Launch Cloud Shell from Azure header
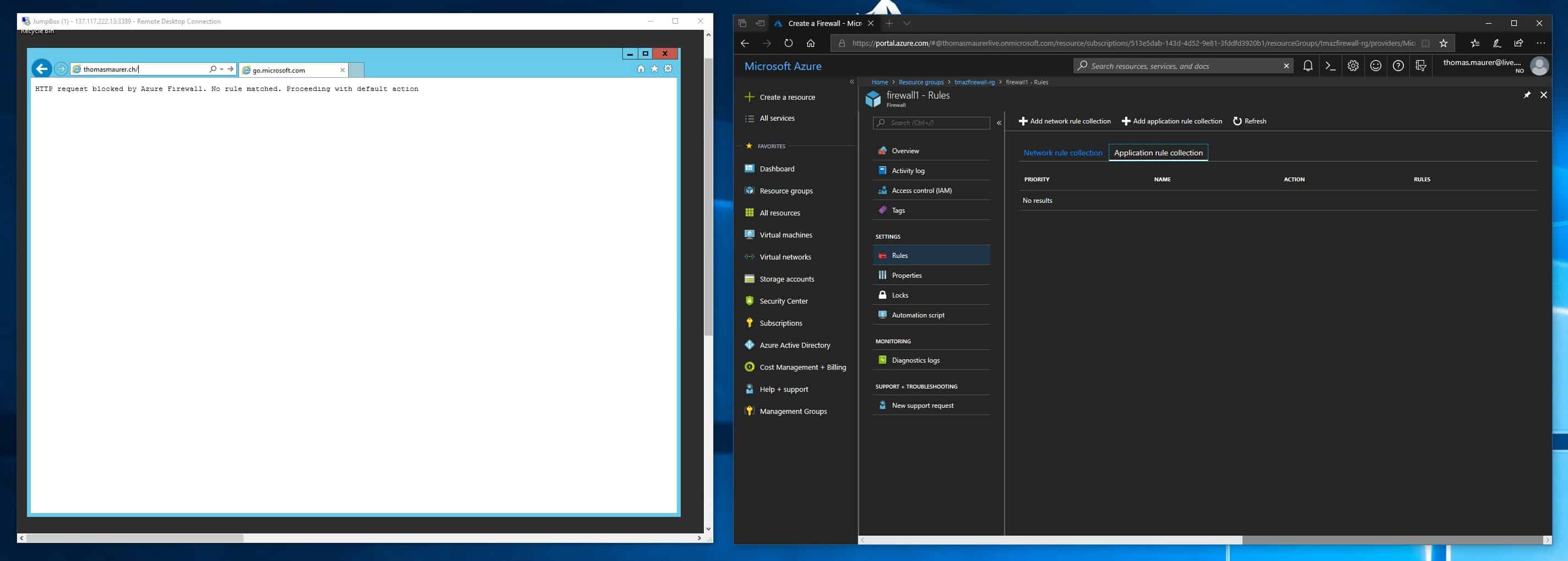Image resolution: width=1568 pixels, height=561 pixels. (x=1330, y=66)
